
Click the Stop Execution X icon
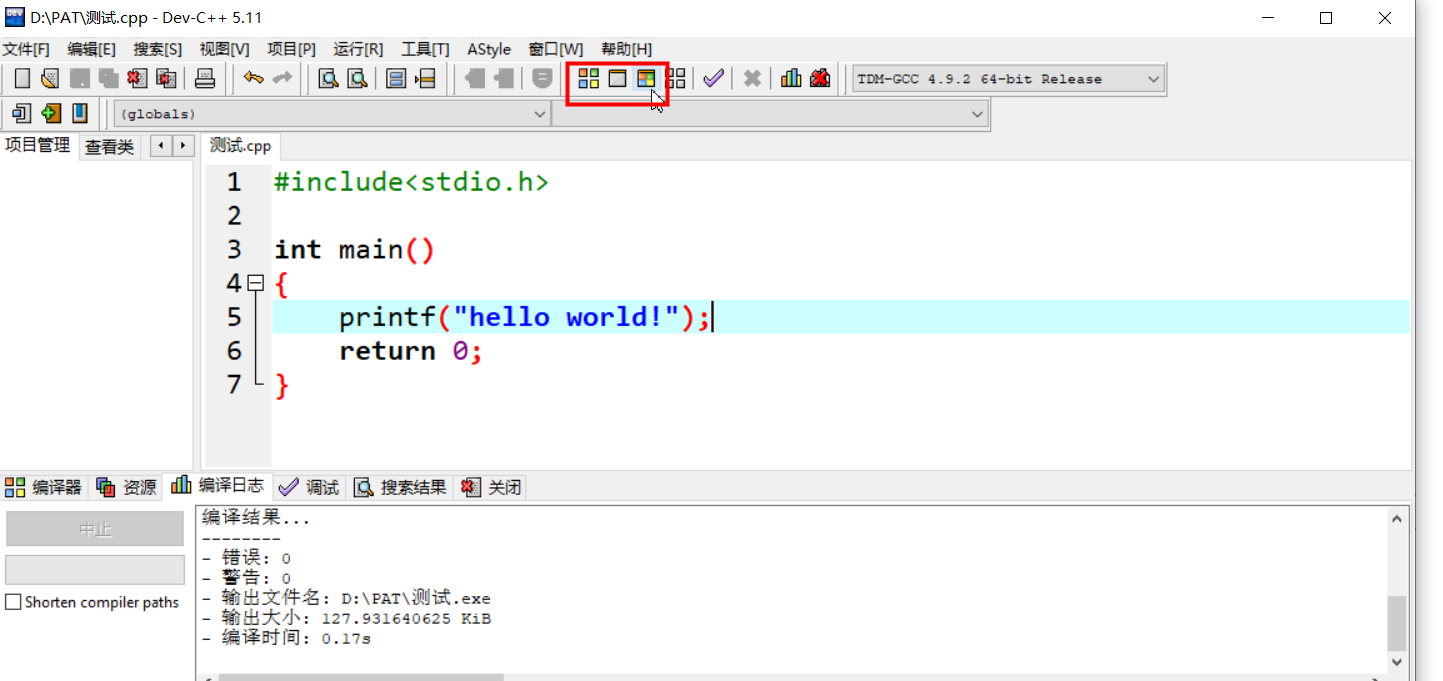pyautogui.click(x=753, y=78)
